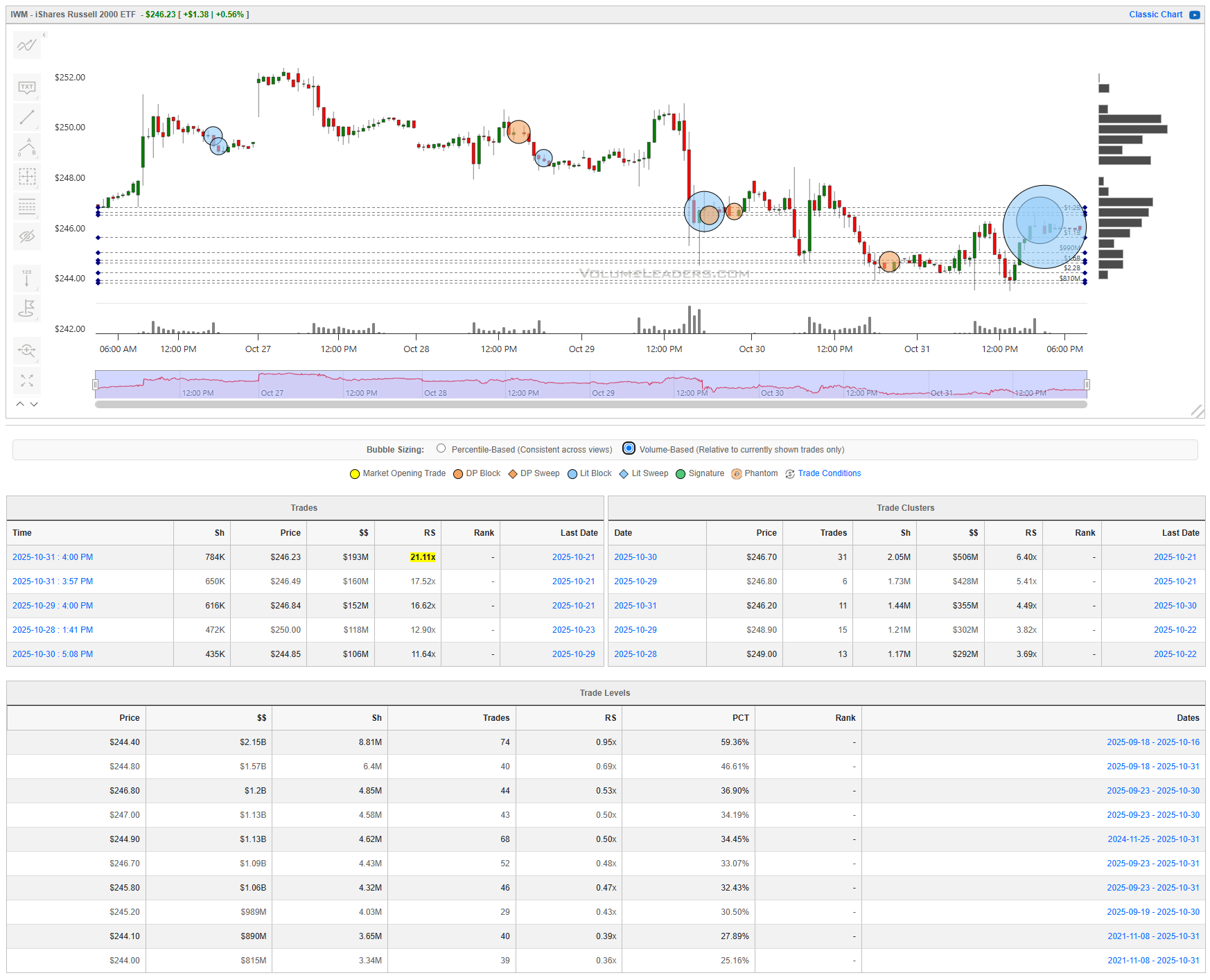Select the horizontal levels lines tool

point(27,207)
